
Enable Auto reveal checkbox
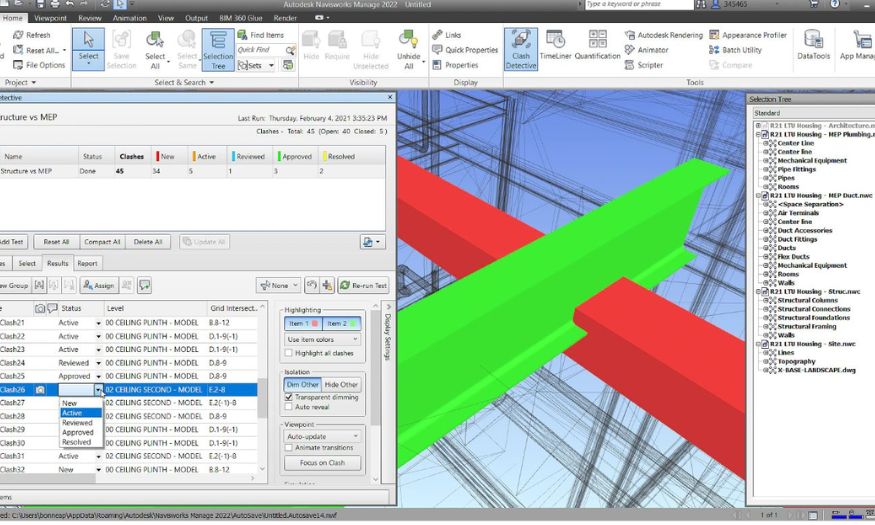click(x=289, y=407)
